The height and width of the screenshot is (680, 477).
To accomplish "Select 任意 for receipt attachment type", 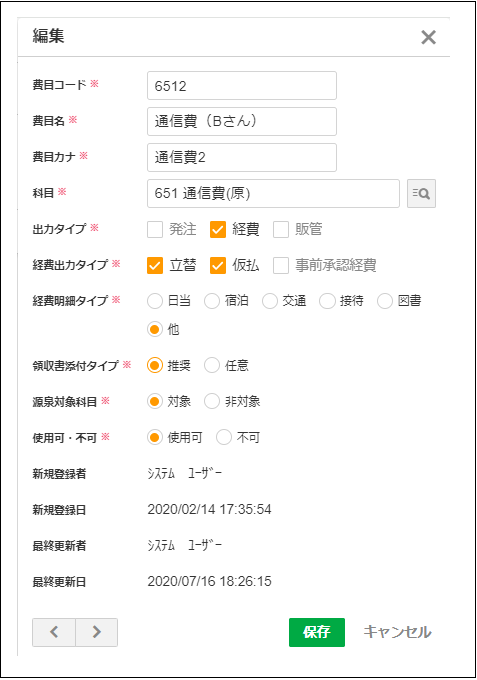I will coord(212,366).
